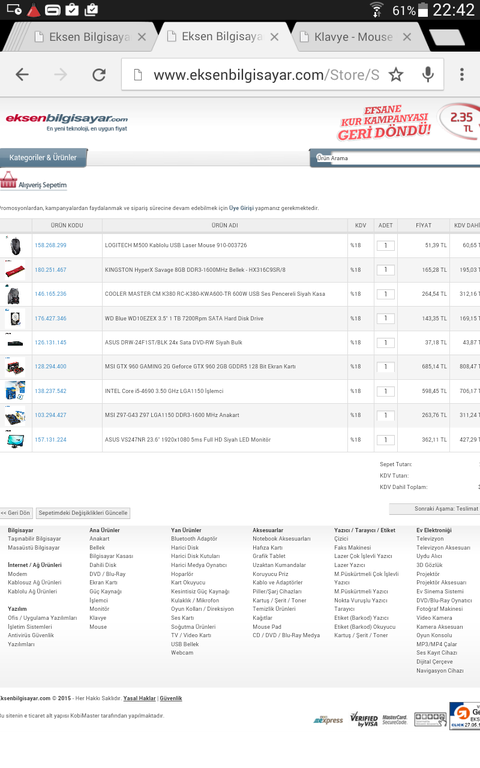
Task: Open the new tab button
Action: coord(446,37)
